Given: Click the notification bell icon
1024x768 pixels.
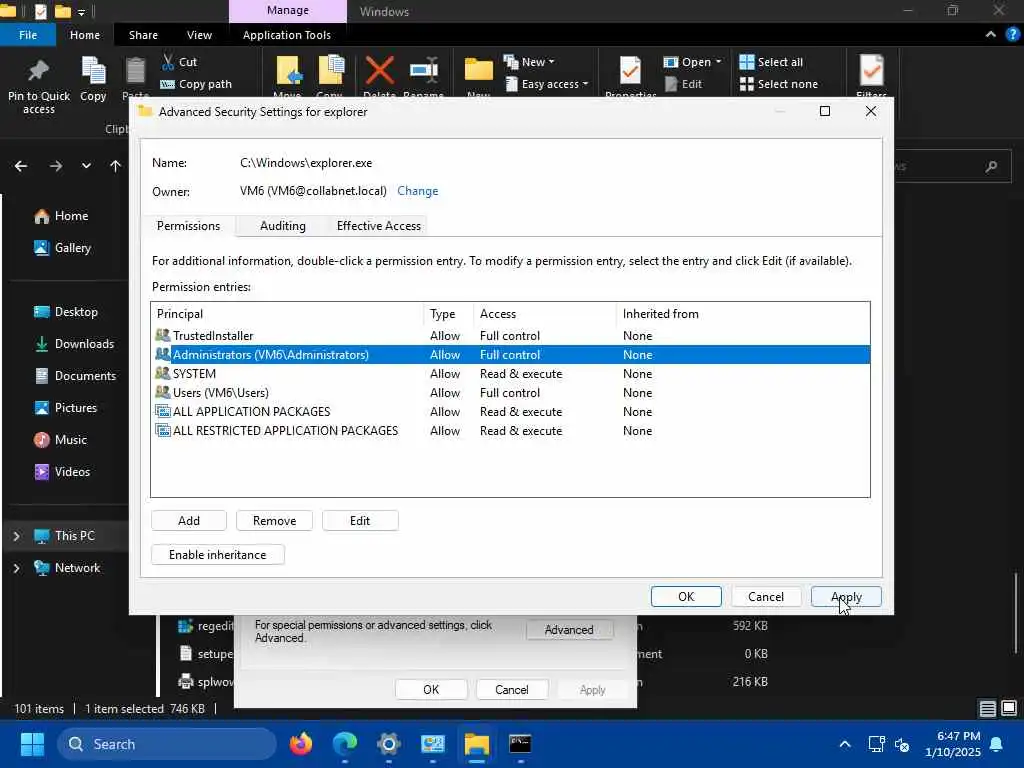Looking at the screenshot, I should pos(997,744).
